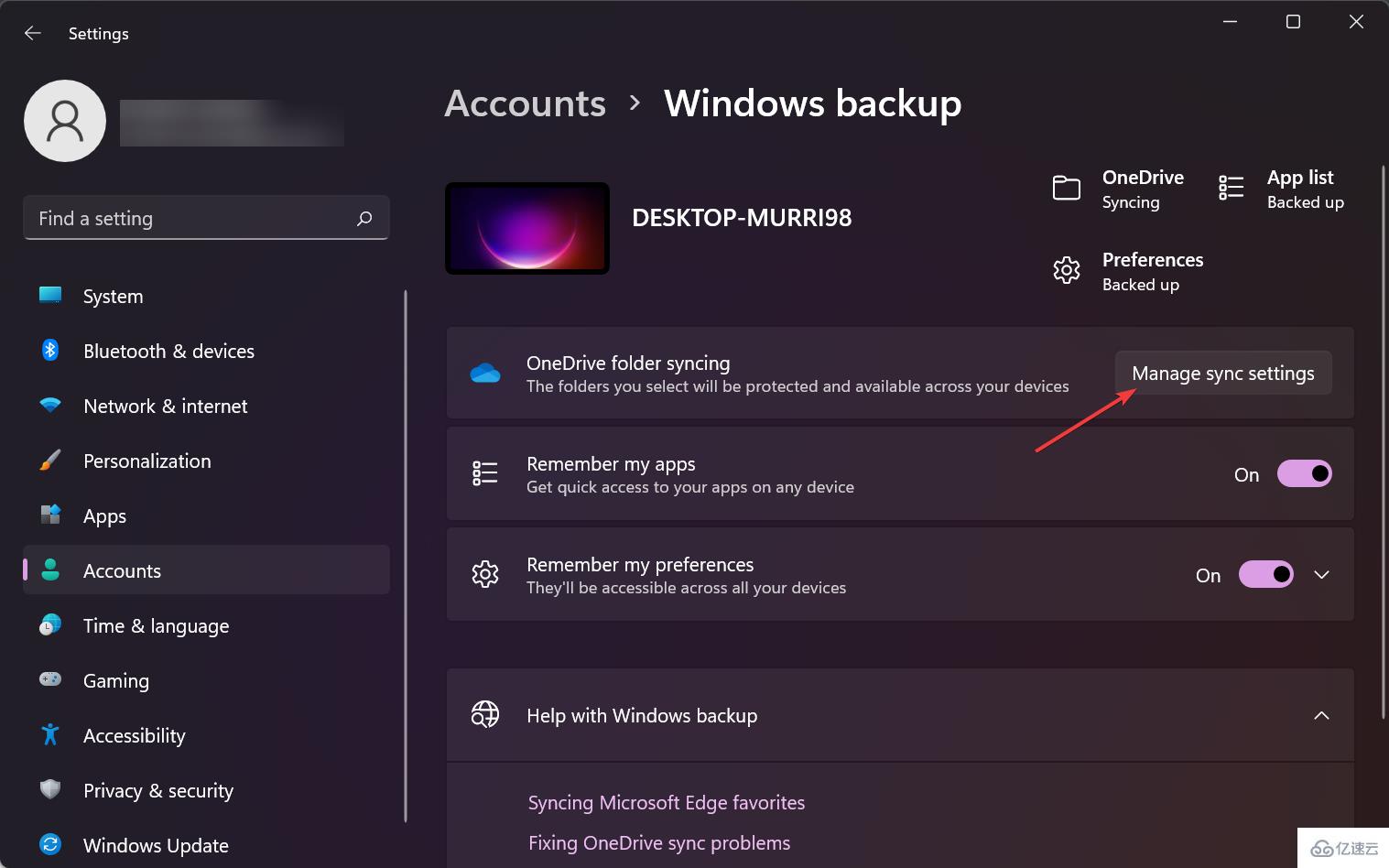The width and height of the screenshot is (1389, 868).
Task: Click the Bluetooth icon in the sidebar
Action: pyautogui.click(x=50, y=351)
